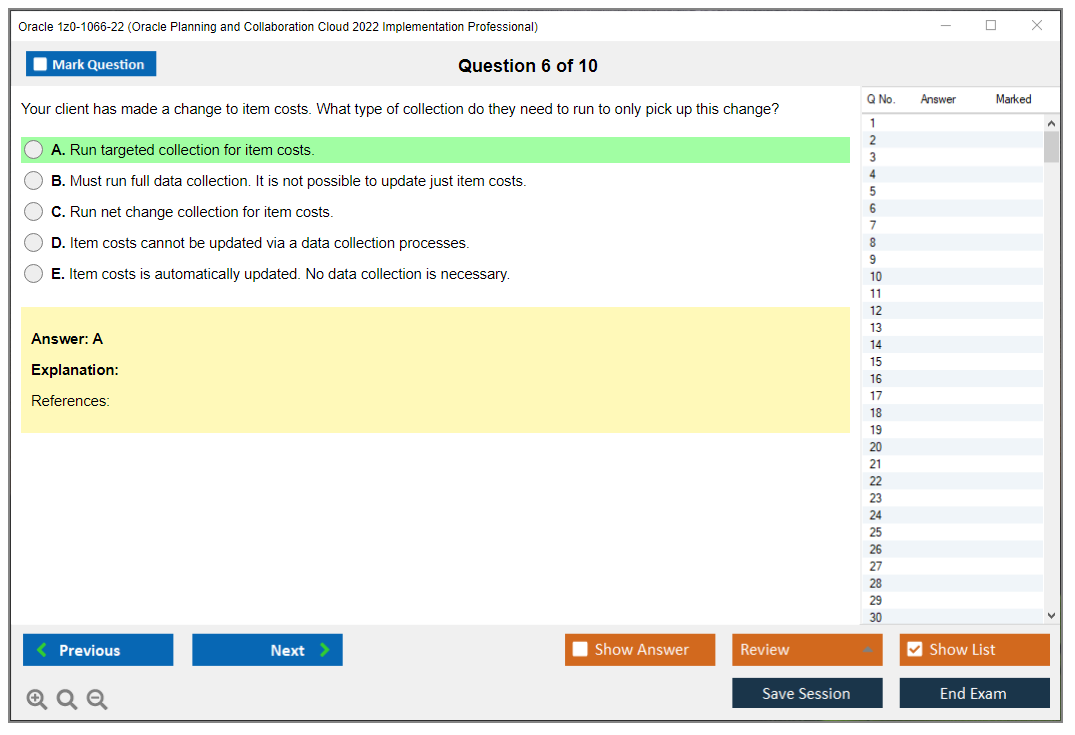This screenshot has height=735, width=1075.
Task: Uncheck the Show List checkbox
Action: (x=914, y=650)
